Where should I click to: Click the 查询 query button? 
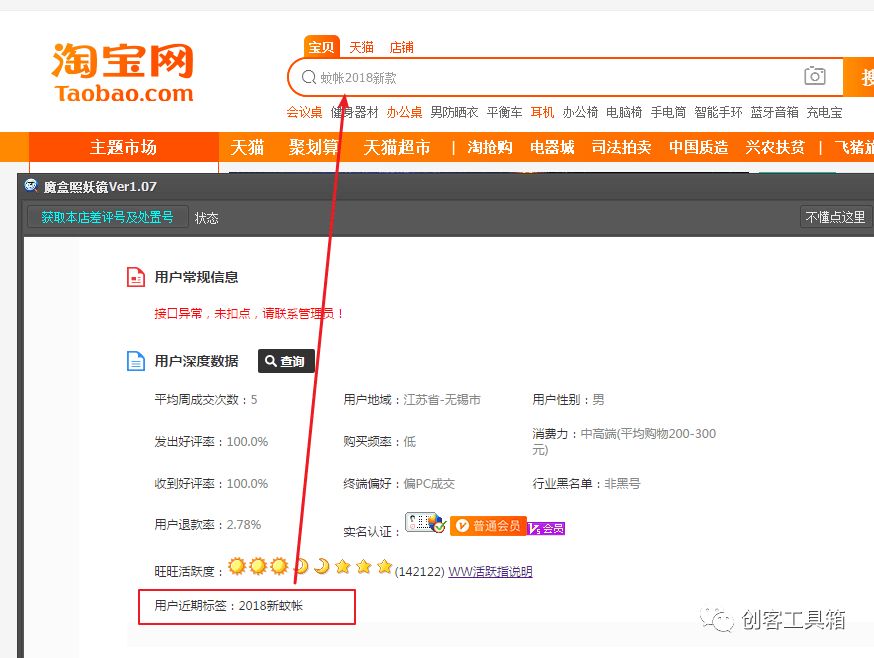pyautogui.click(x=286, y=361)
